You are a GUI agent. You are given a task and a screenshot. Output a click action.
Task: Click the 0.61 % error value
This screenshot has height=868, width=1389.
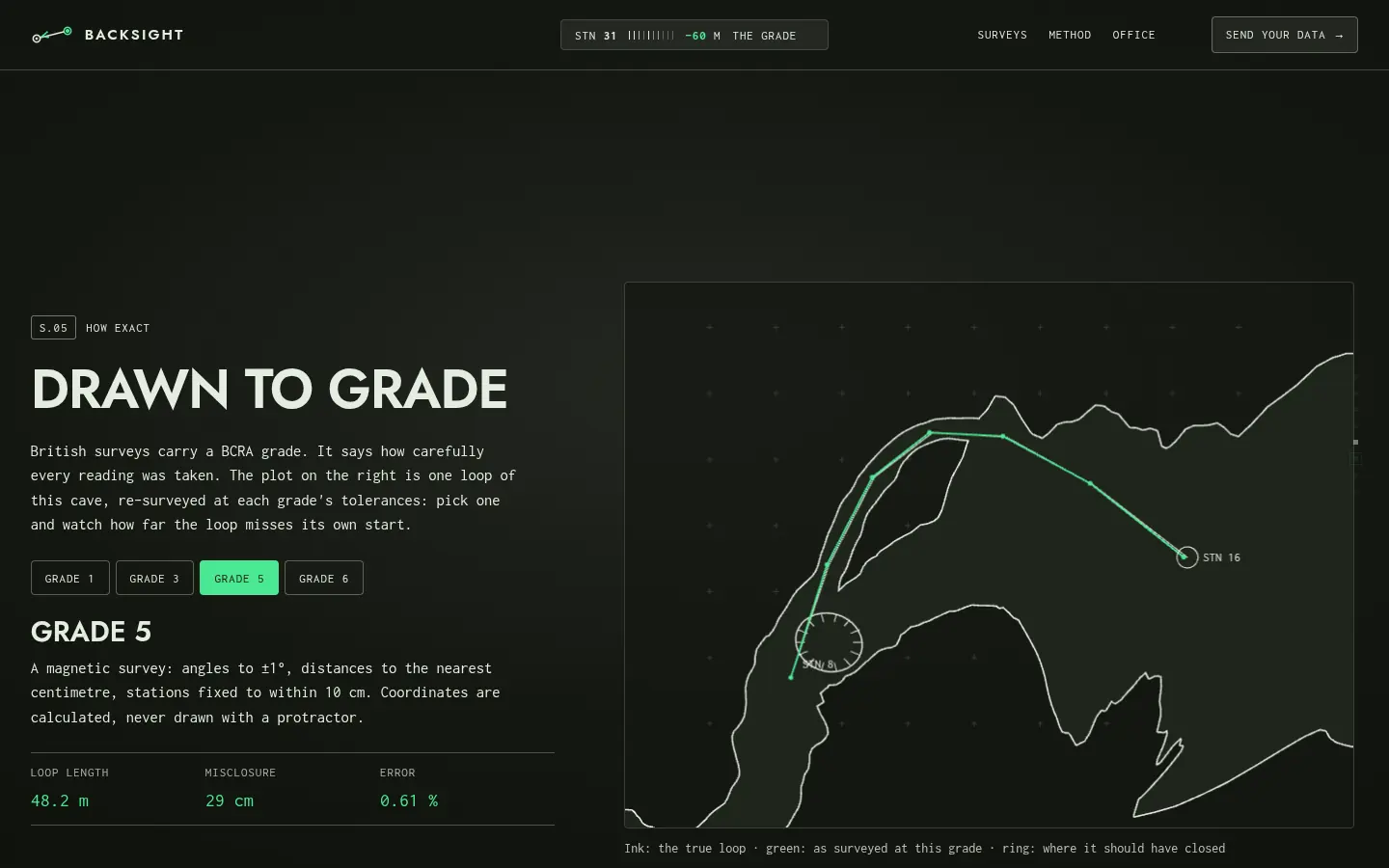coord(409,800)
